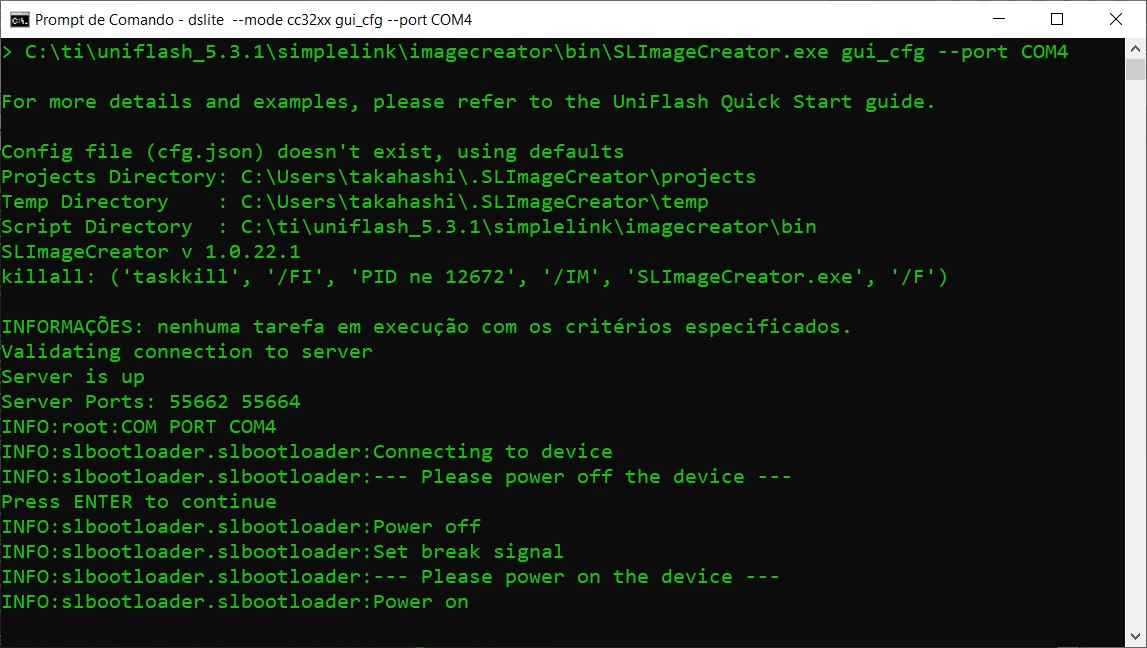Click the scrollbar down arrow

(1135, 636)
